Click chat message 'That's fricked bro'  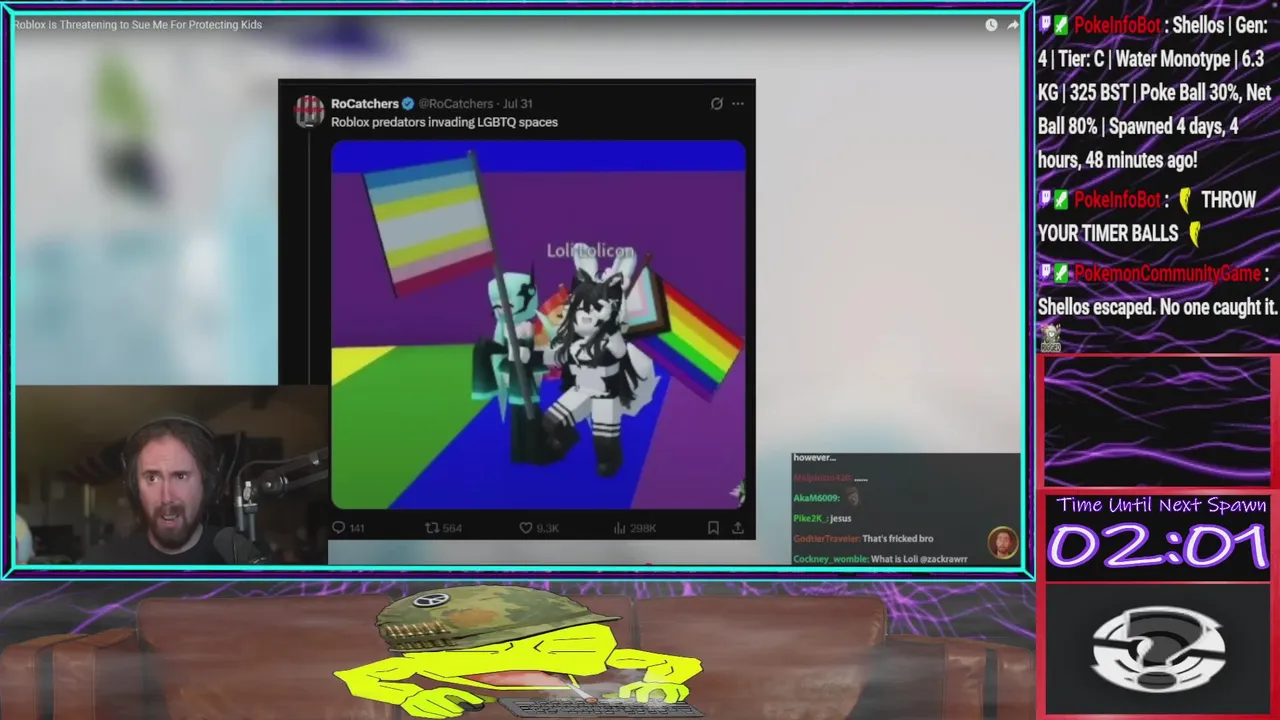pyautogui.click(x=897, y=539)
